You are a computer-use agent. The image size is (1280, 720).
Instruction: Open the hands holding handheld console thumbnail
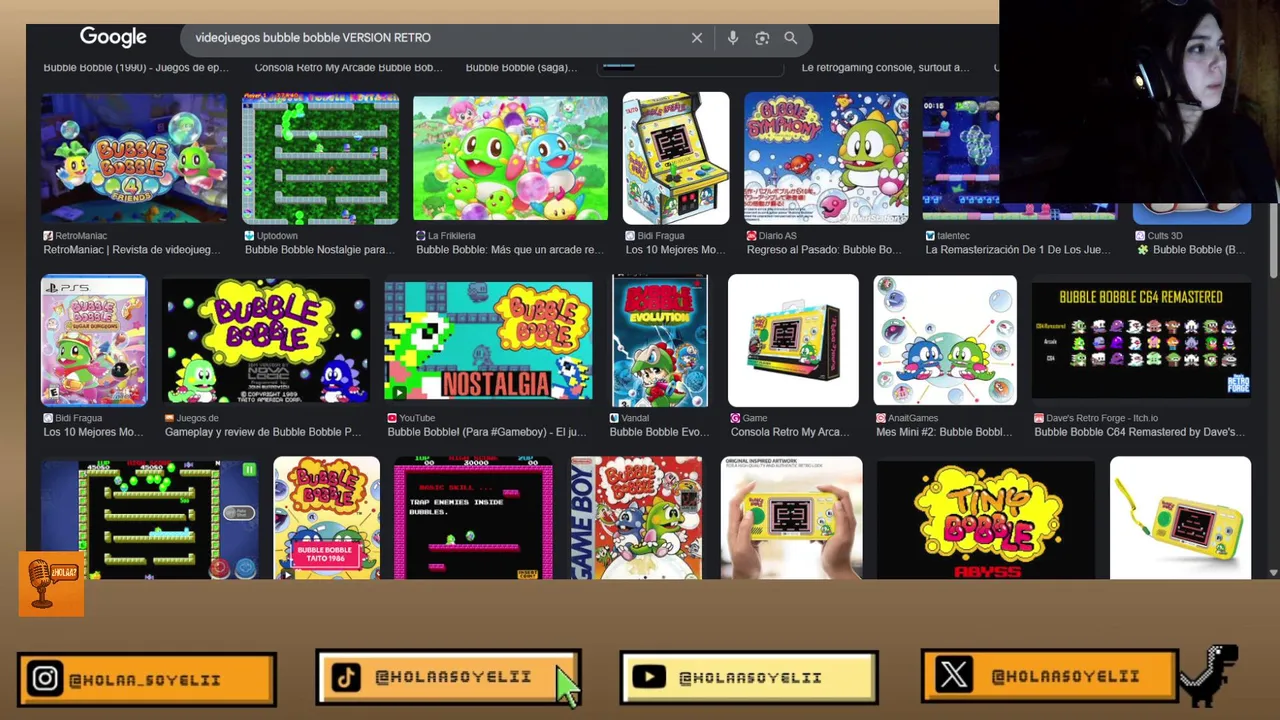[791, 518]
